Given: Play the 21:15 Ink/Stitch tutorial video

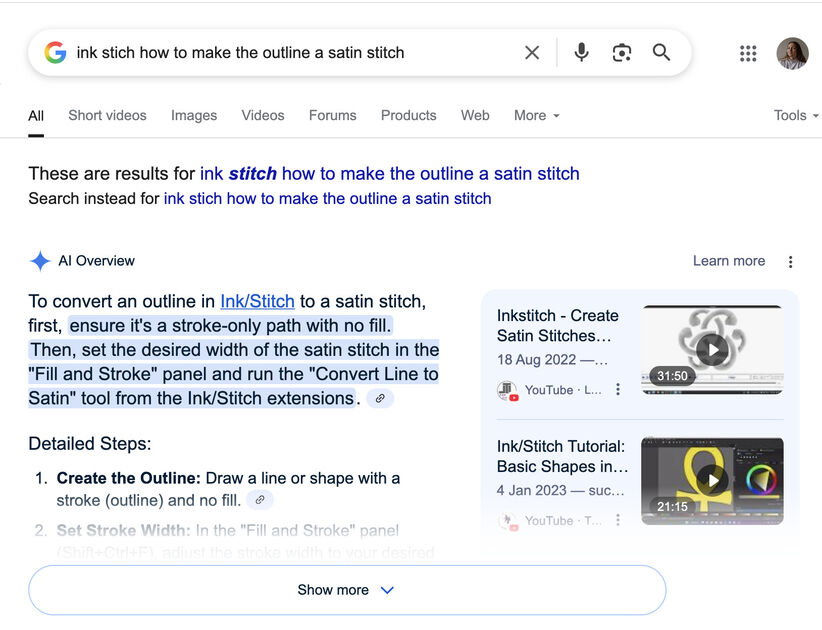Looking at the screenshot, I should (x=712, y=481).
